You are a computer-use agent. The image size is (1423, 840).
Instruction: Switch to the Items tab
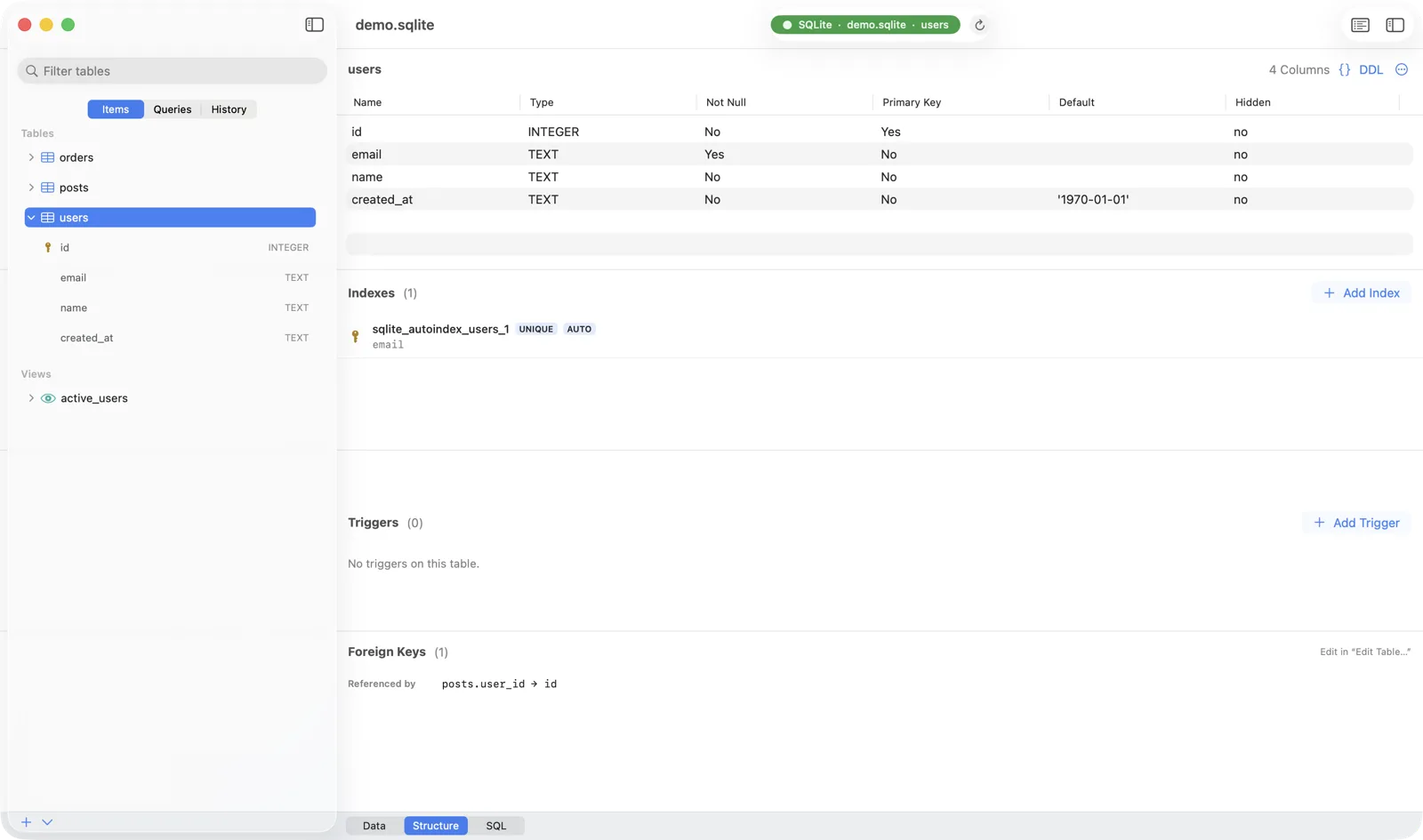[116, 109]
